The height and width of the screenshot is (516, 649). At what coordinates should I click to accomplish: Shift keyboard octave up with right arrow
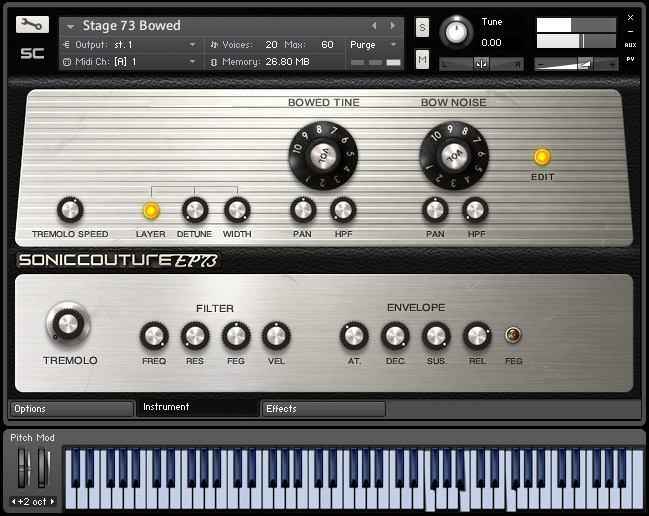coord(53,502)
